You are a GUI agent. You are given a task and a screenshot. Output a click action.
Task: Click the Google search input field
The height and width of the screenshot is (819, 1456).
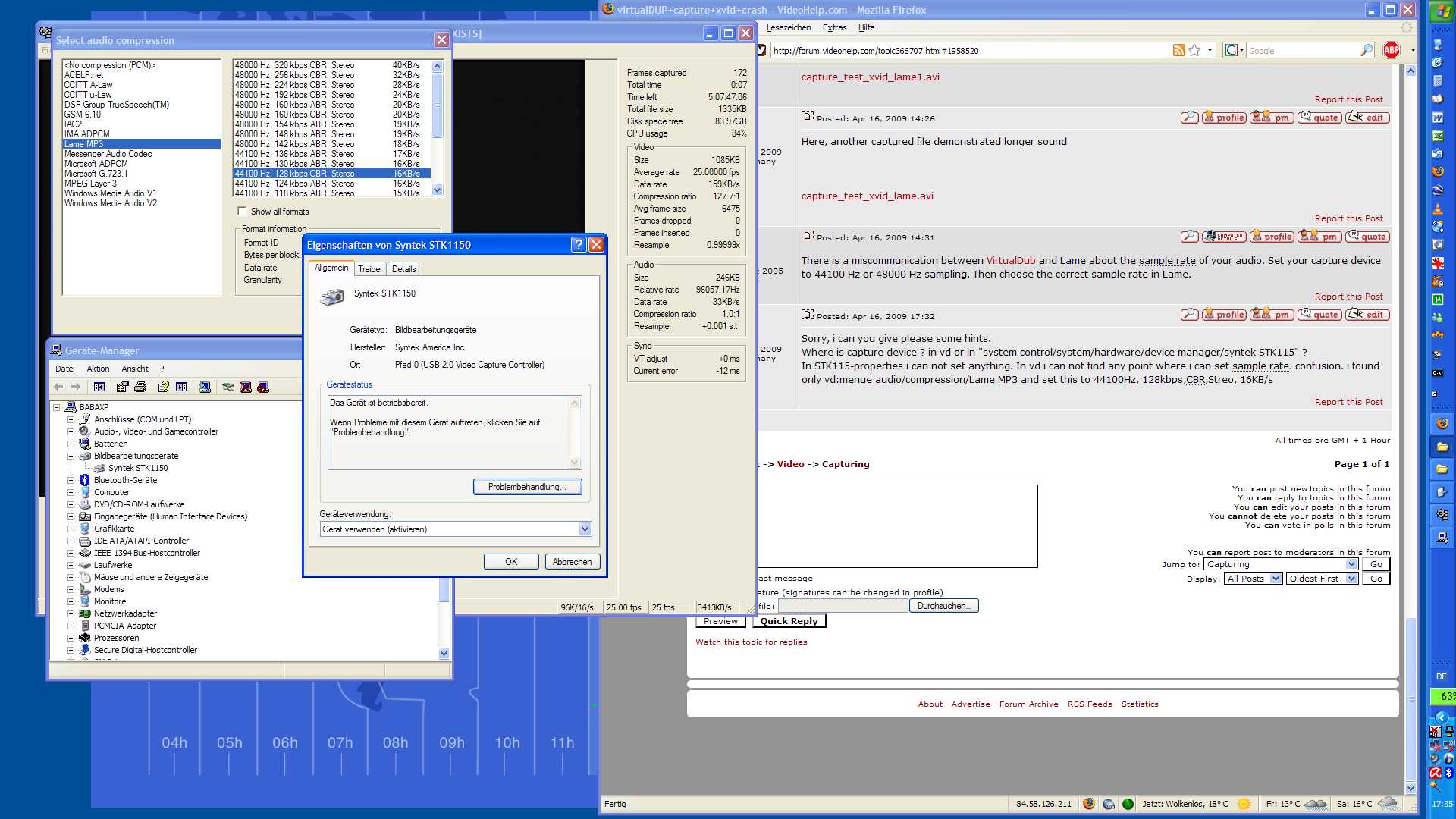coord(1302,51)
